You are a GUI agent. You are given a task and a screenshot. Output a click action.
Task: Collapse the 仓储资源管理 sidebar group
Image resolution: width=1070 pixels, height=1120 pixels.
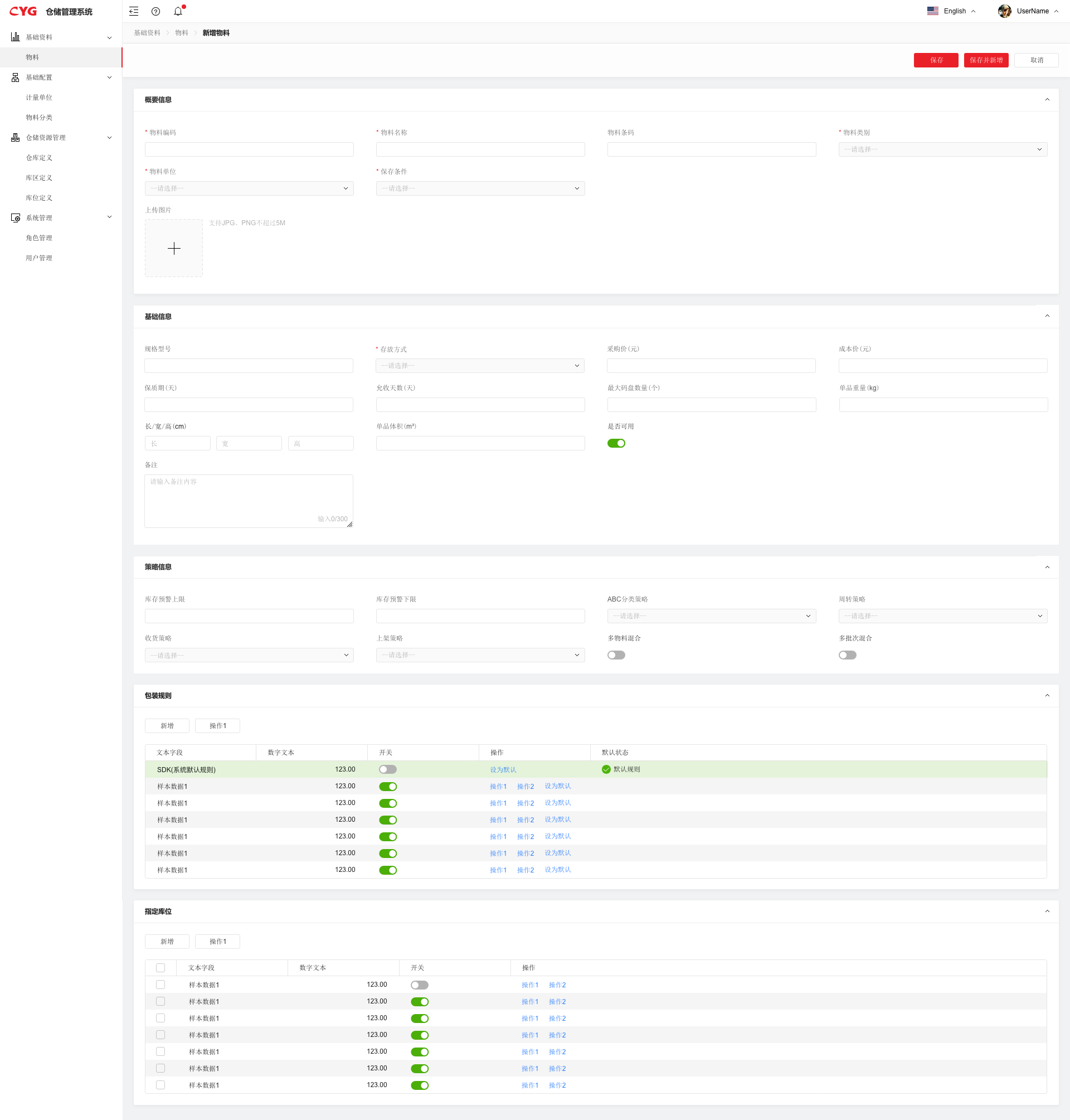pos(110,138)
